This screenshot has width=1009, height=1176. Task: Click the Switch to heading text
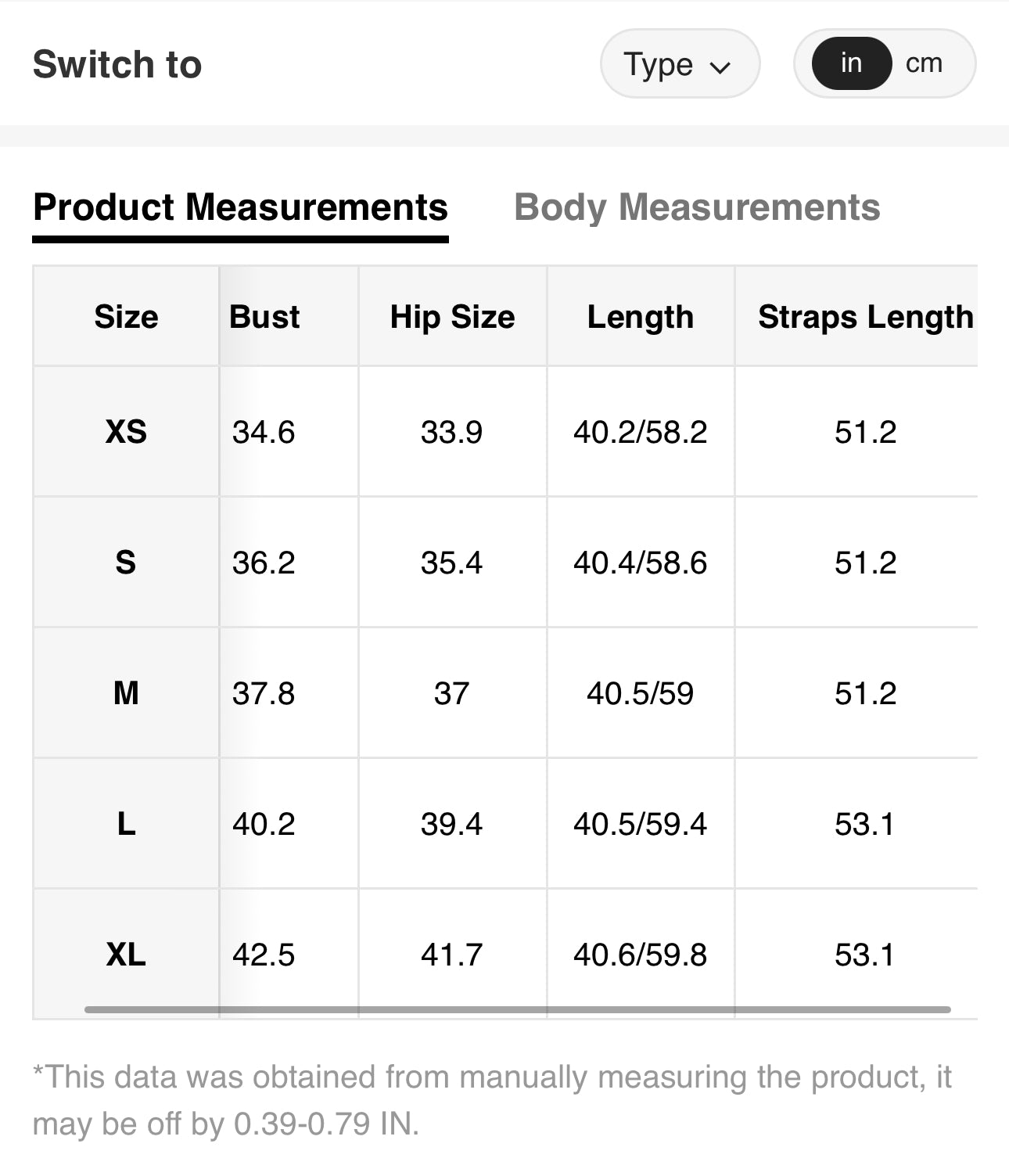pos(117,64)
